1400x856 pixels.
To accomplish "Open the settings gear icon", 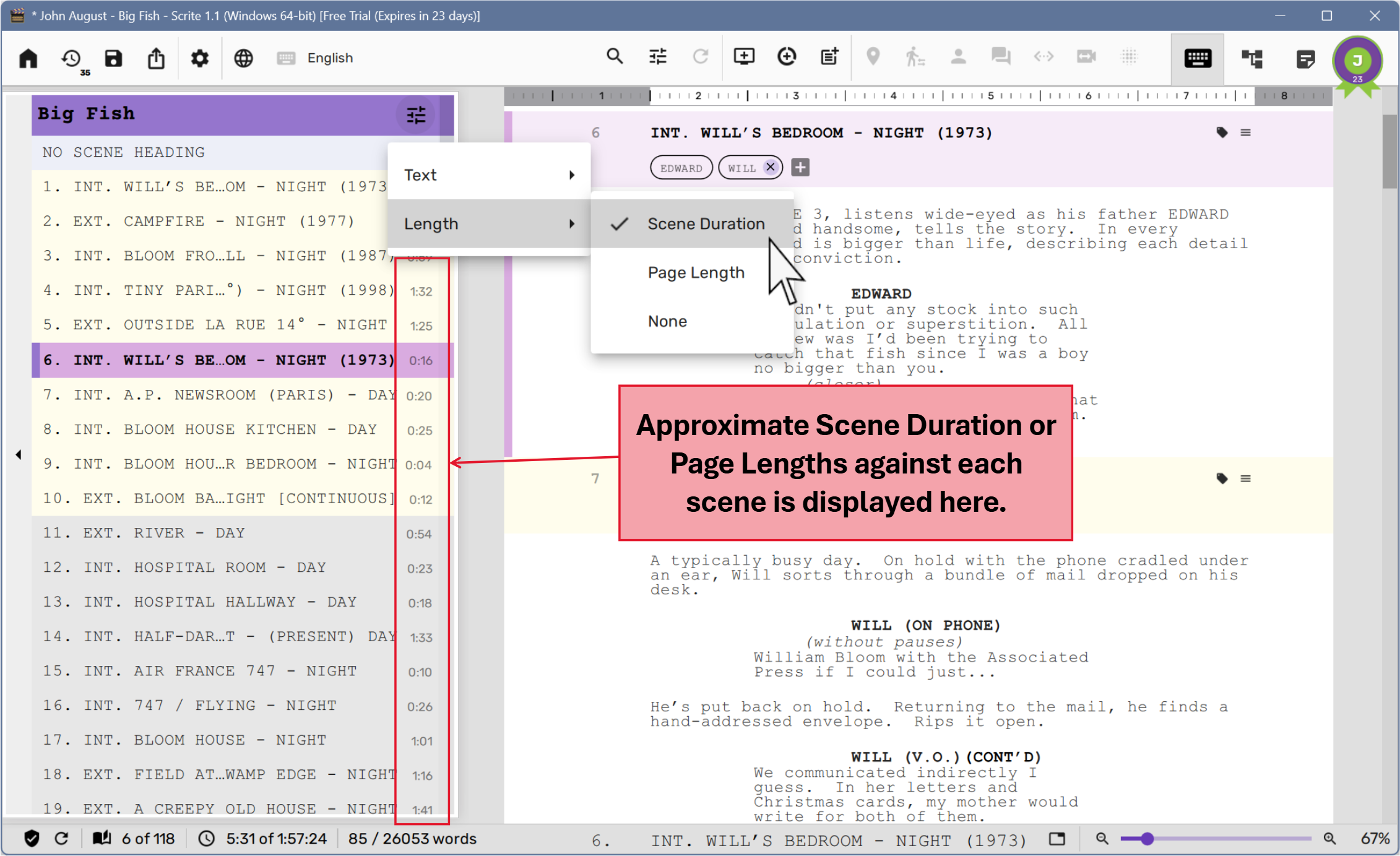I will (x=199, y=58).
